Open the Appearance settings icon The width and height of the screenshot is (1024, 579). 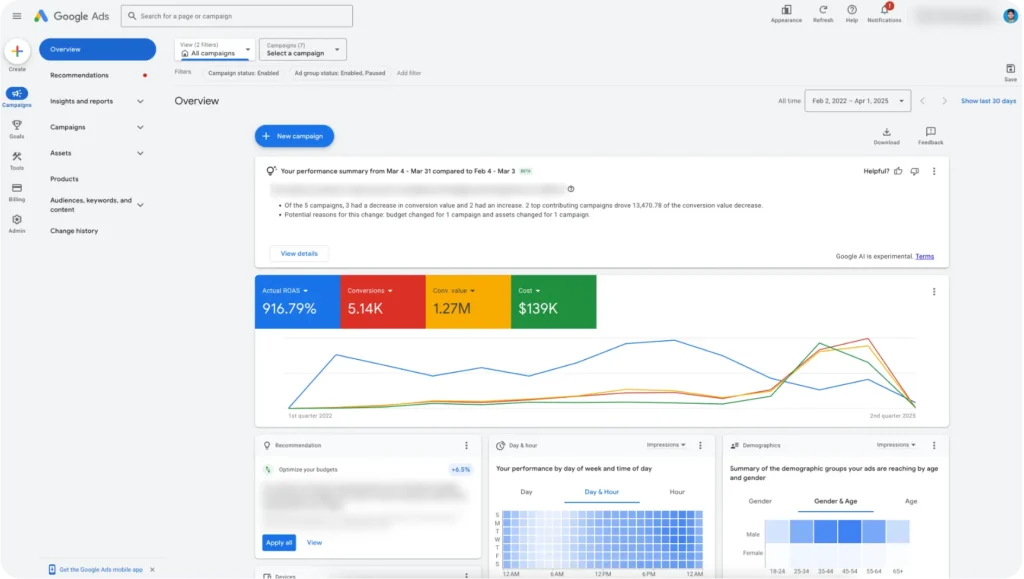pyautogui.click(x=786, y=10)
